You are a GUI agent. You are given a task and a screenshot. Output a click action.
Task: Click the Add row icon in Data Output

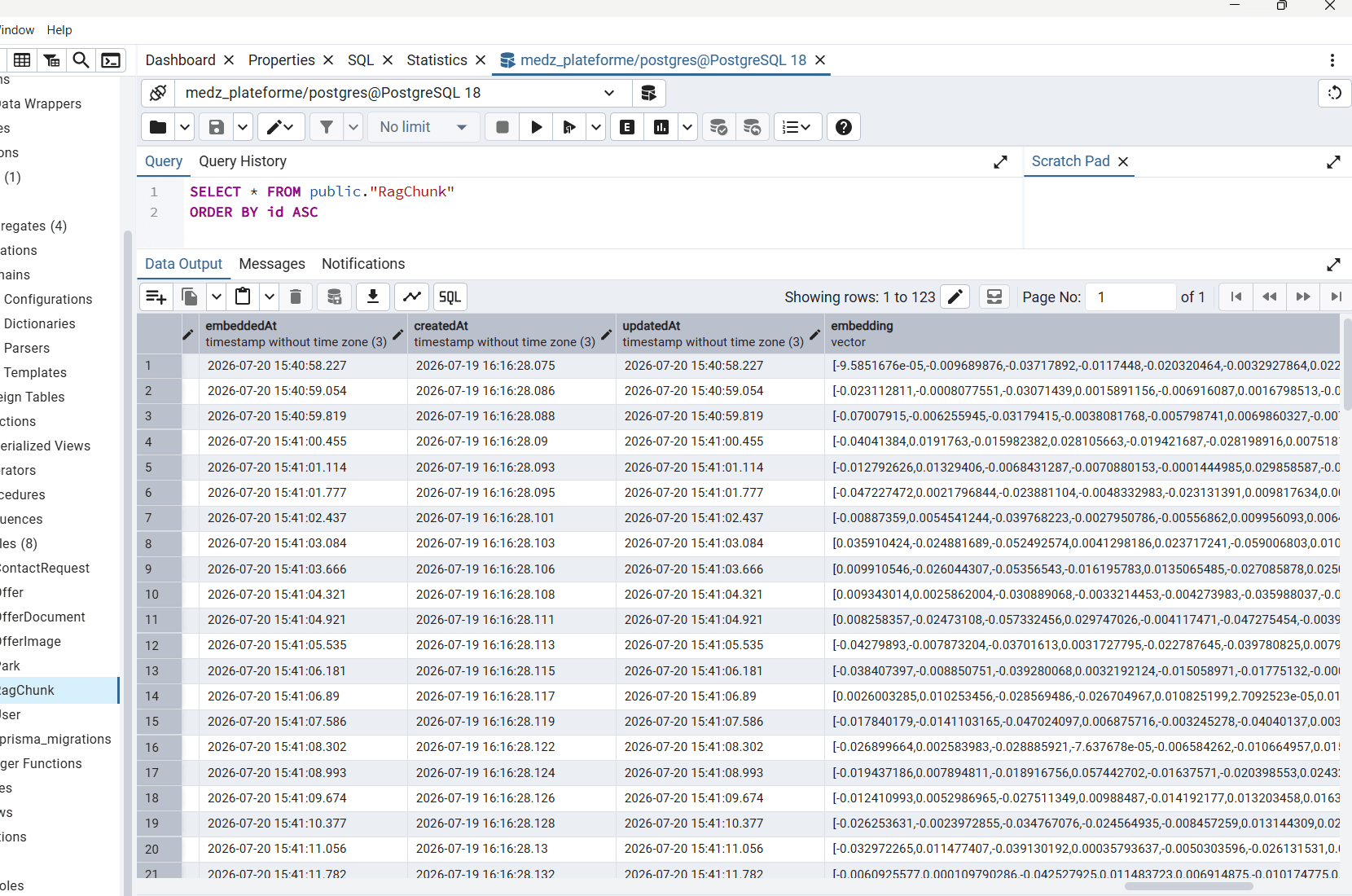[x=156, y=297]
